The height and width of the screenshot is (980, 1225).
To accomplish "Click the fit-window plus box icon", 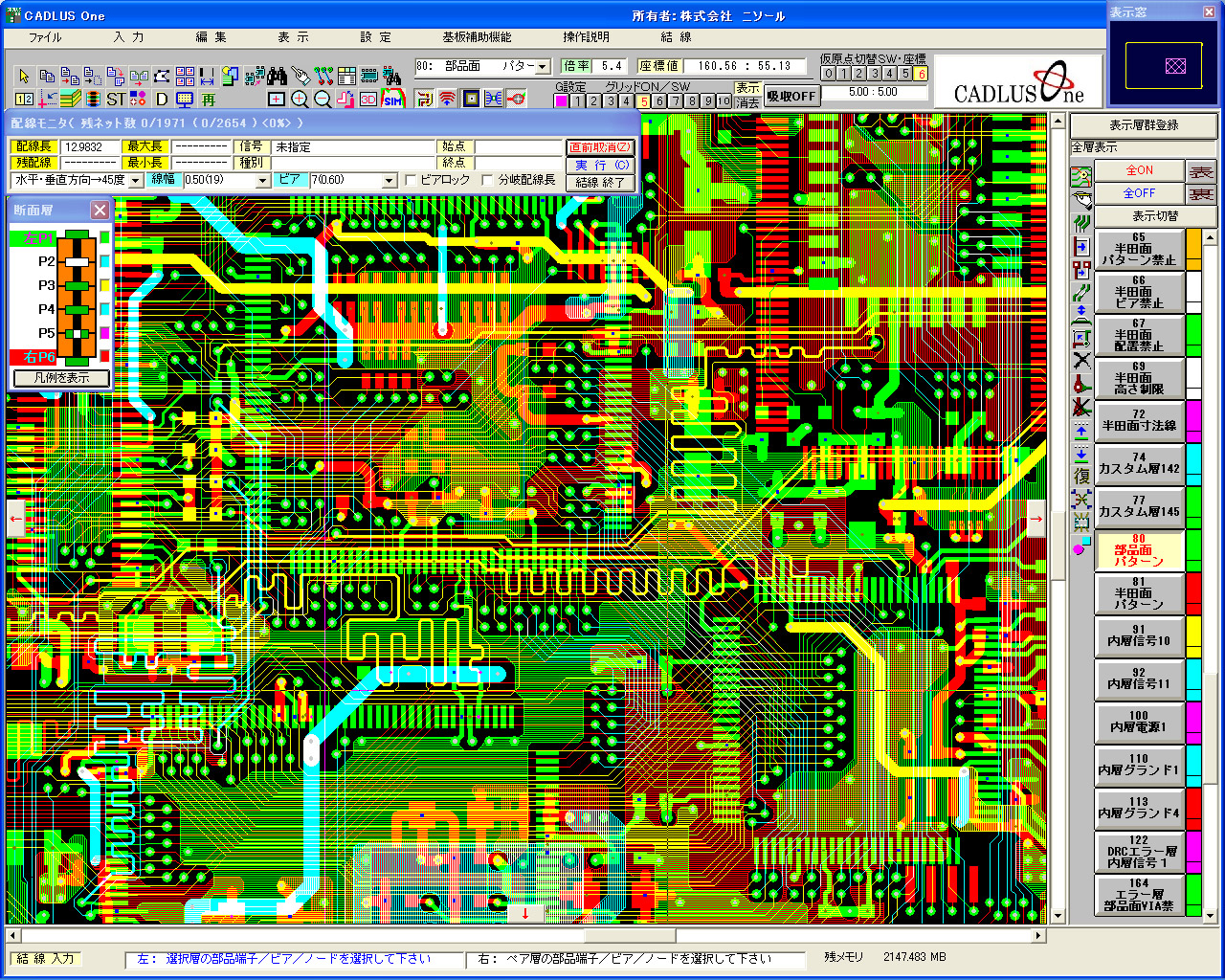I will [x=276, y=100].
